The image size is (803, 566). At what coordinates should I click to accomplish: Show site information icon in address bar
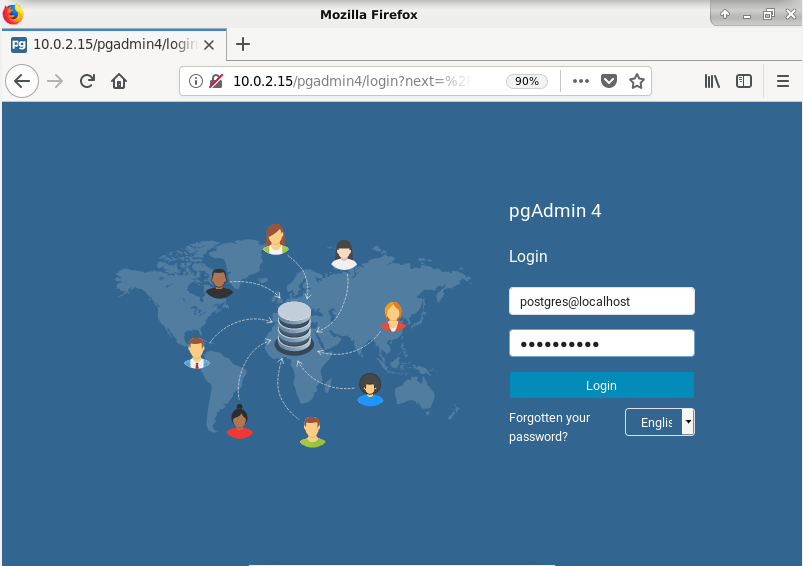196,81
